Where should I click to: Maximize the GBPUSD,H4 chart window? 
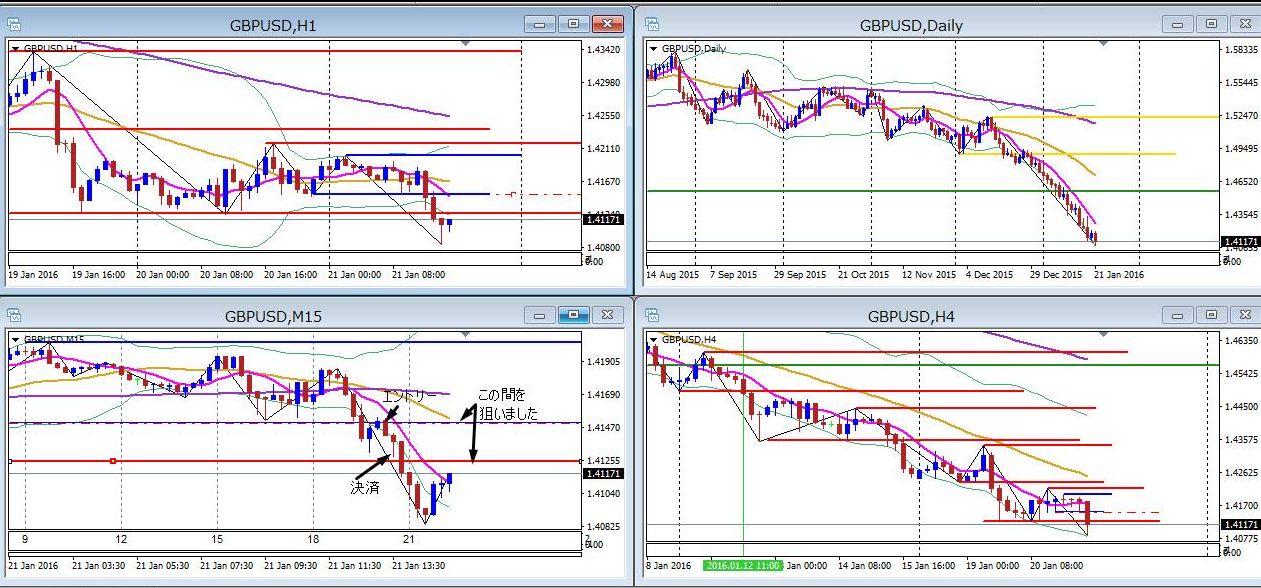tap(1211, 316)
